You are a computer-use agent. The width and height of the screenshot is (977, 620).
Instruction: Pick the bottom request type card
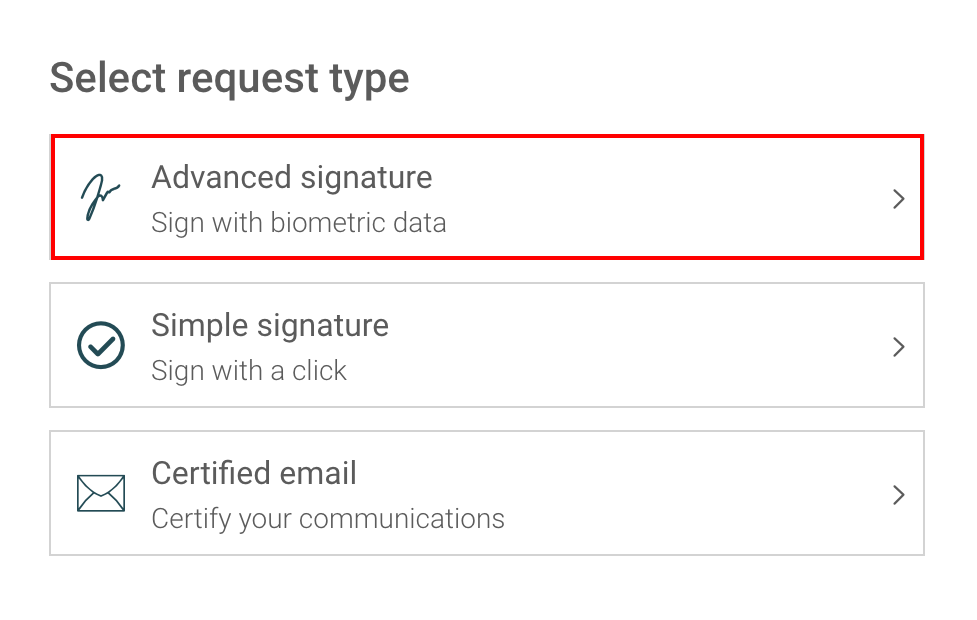click(487, 493)
